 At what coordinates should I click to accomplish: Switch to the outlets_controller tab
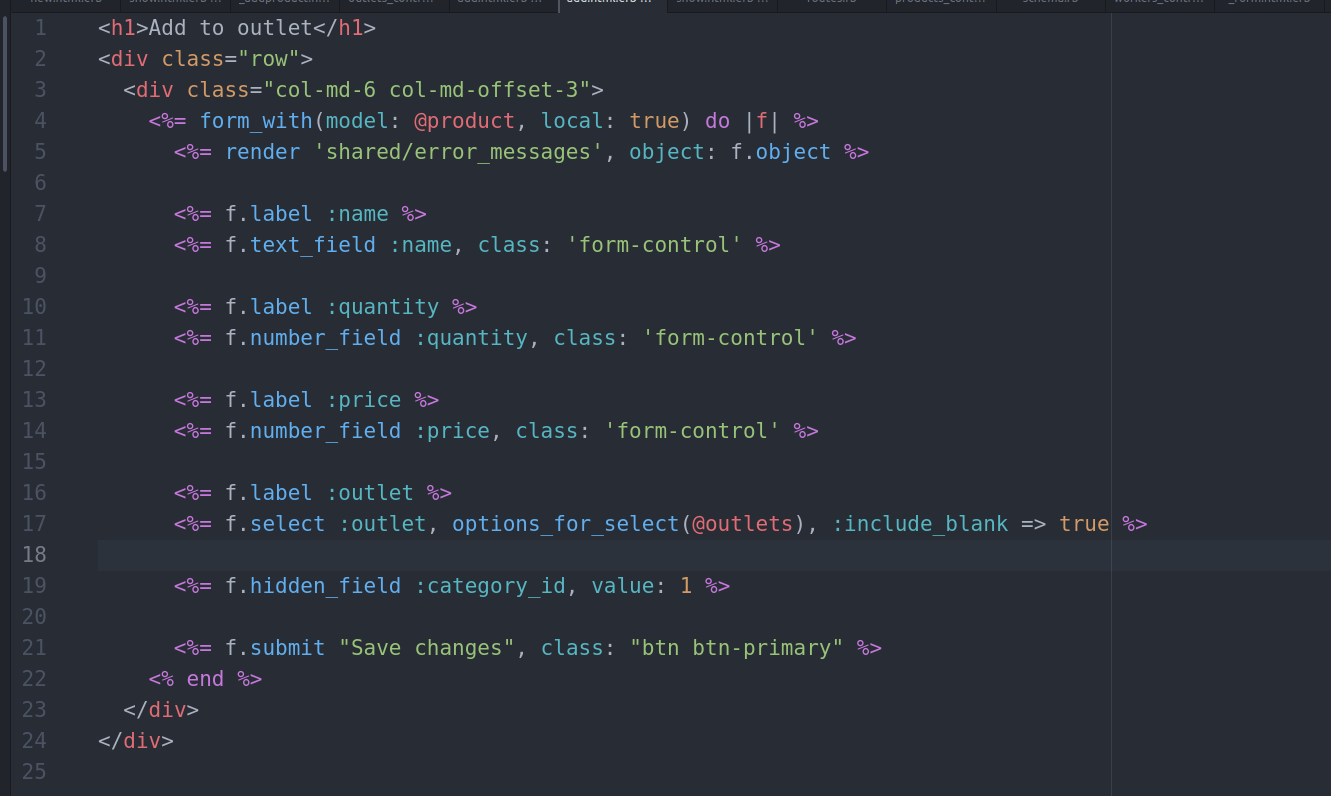pos(390,4)
